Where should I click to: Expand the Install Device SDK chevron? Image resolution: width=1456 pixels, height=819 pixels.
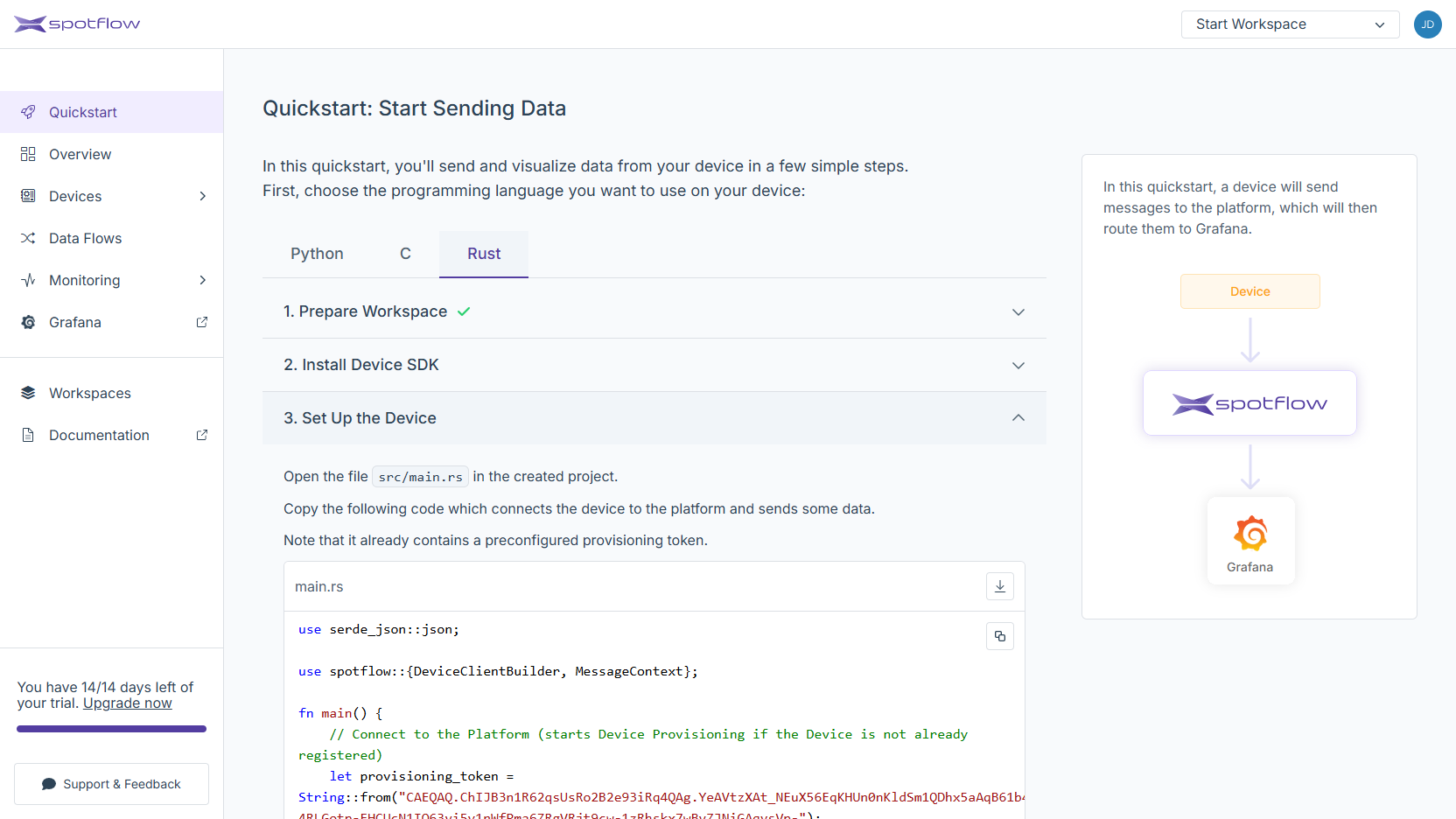point(1018,366)
